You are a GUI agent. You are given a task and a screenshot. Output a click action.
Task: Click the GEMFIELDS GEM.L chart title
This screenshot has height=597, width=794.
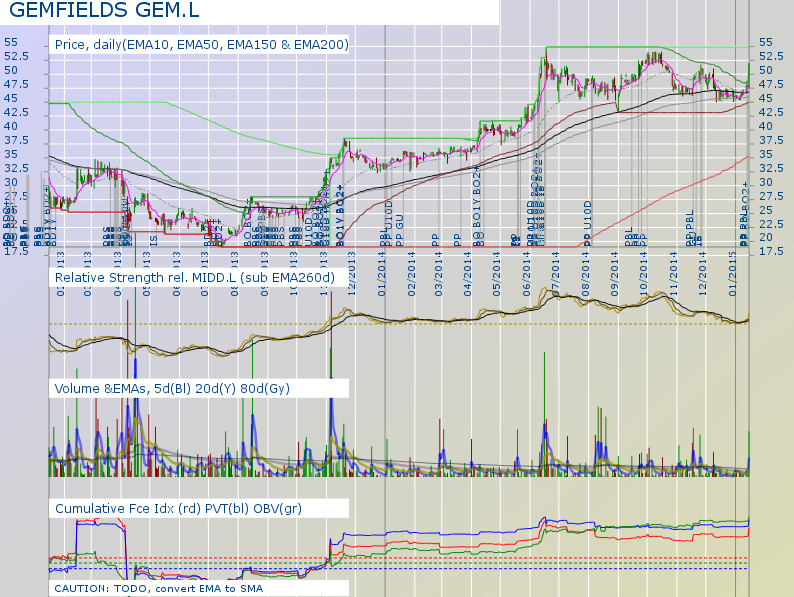104,10
